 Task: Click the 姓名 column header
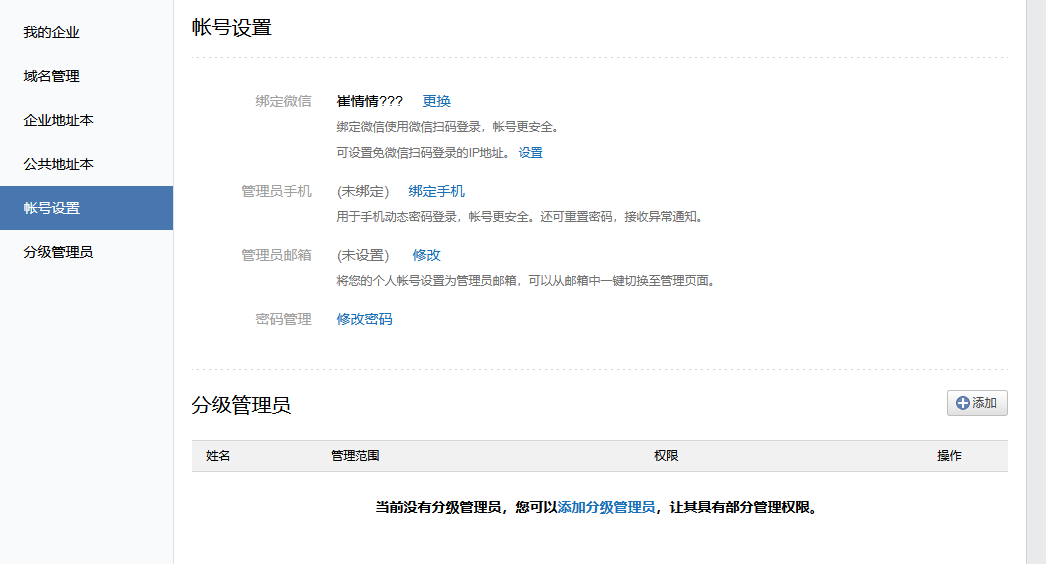point(218,456)
